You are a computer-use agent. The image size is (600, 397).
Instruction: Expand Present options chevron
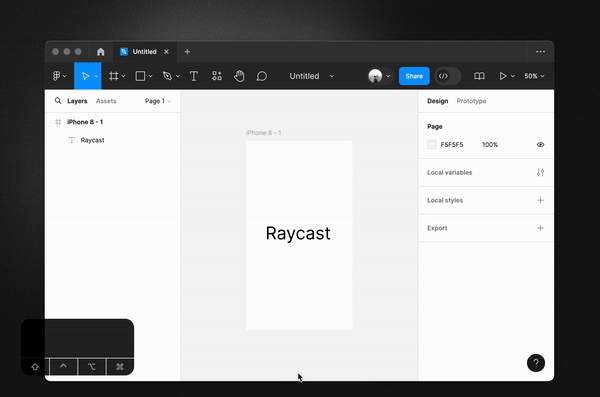click(x=513, y=76)
